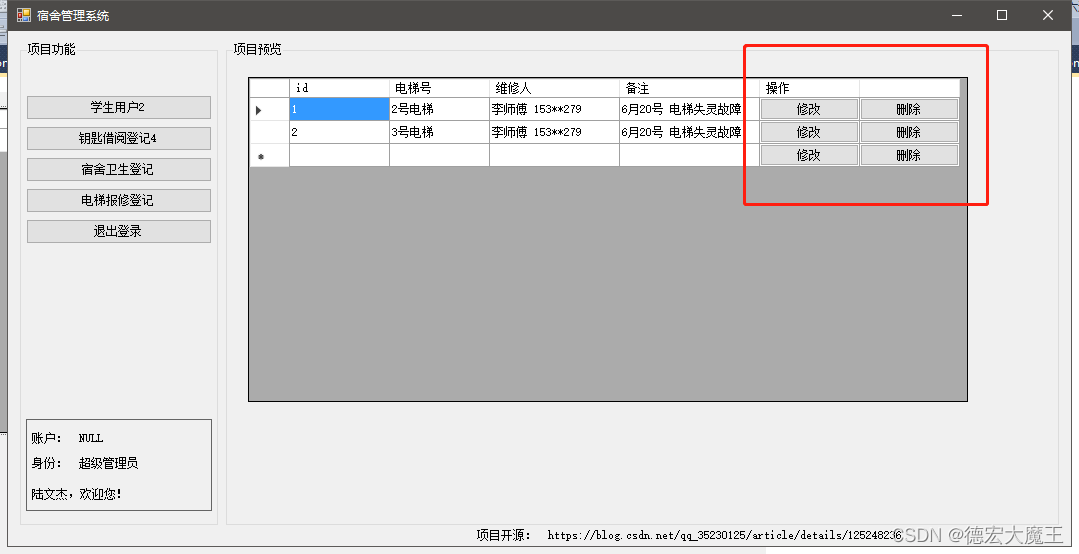The width and height of the screenshot is (1079, 554).
Task: Click the empty 维修人 cell of the new row
Action: pos(554,156)
